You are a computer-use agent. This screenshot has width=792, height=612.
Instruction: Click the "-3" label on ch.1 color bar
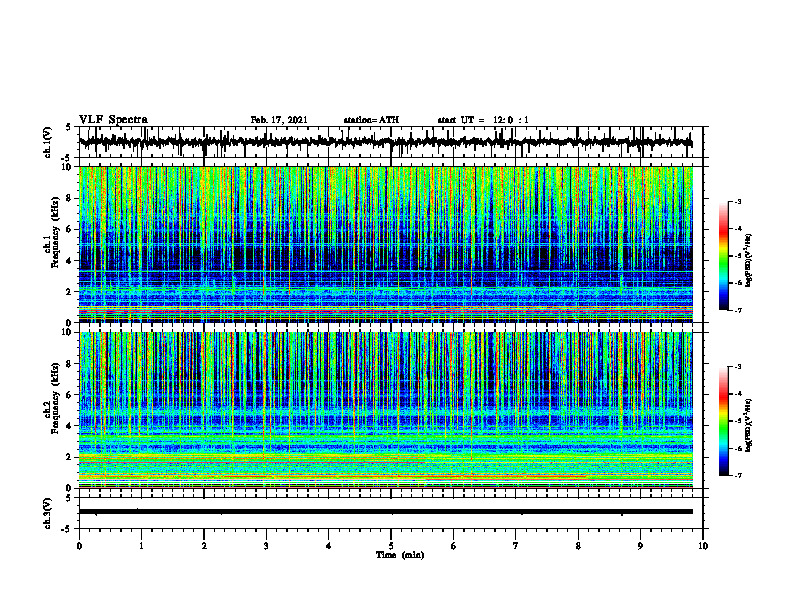(737, 201)
